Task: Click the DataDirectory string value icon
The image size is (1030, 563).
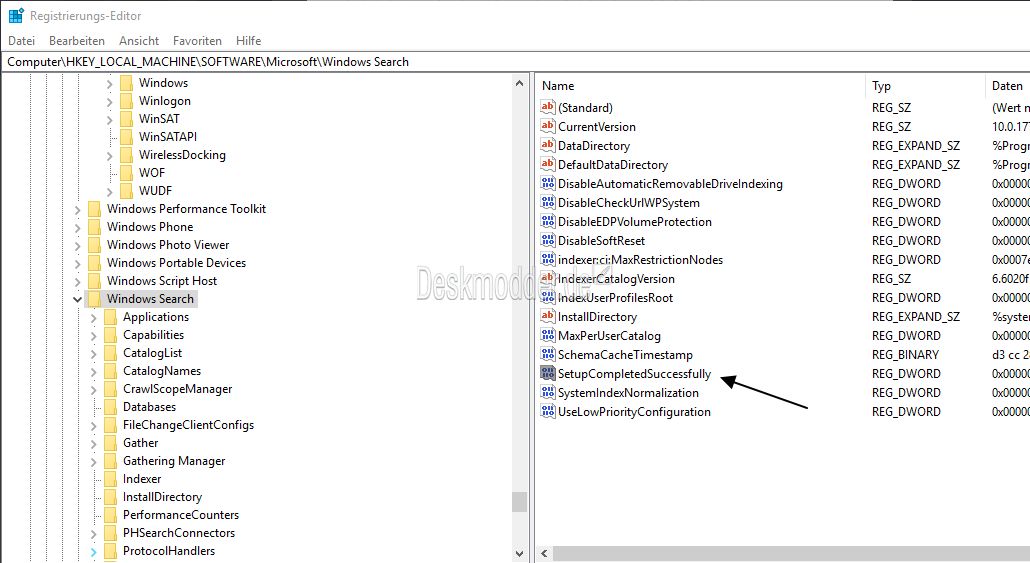Action: pyautogui.click(x=547, y=146)
